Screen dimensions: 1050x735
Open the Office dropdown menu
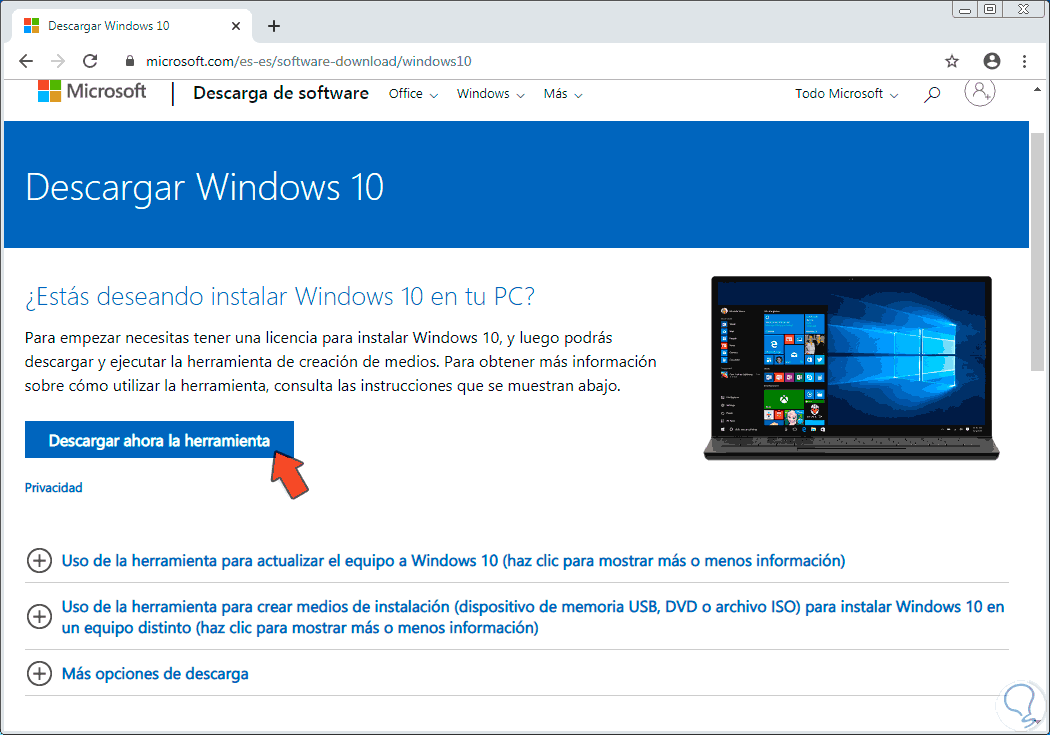[x=413, y=94]
